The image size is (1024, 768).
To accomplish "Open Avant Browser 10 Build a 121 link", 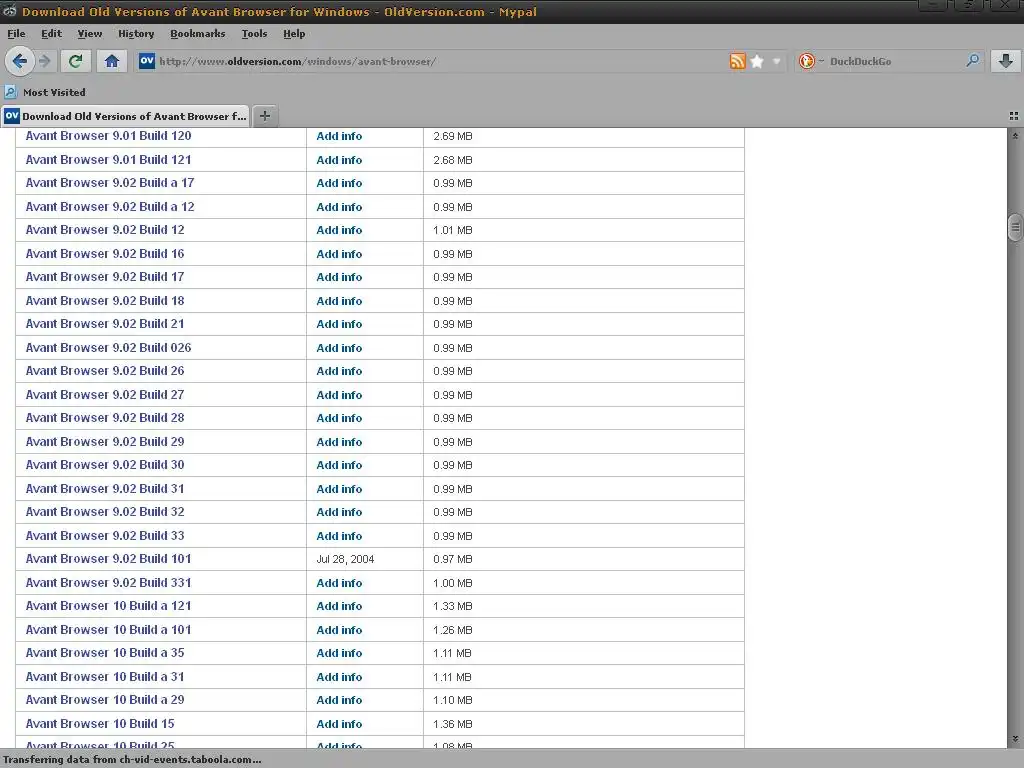I will [108, 606].
